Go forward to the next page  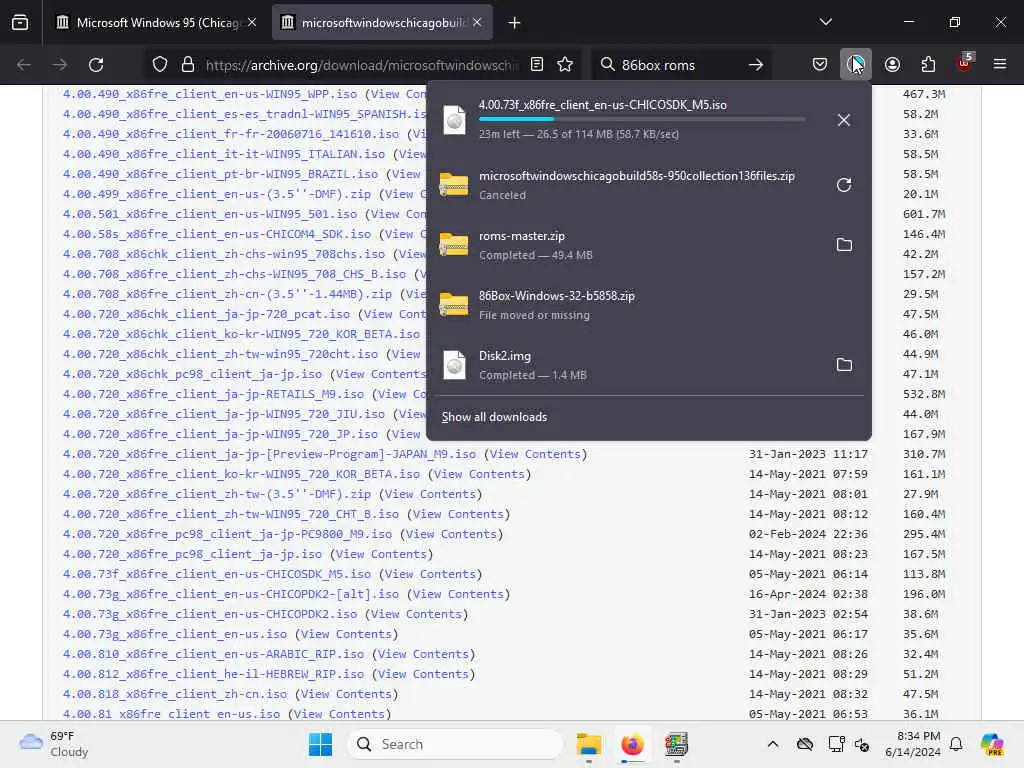[59, 65]
